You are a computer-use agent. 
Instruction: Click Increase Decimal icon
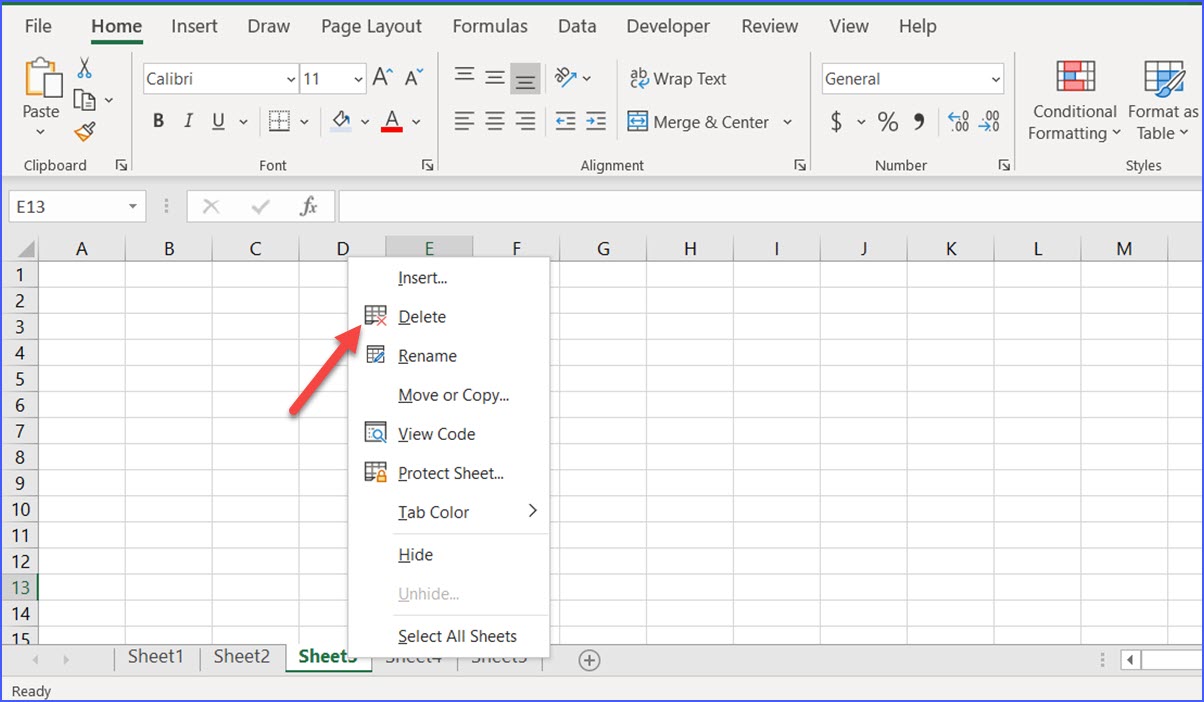click(958, 122)
